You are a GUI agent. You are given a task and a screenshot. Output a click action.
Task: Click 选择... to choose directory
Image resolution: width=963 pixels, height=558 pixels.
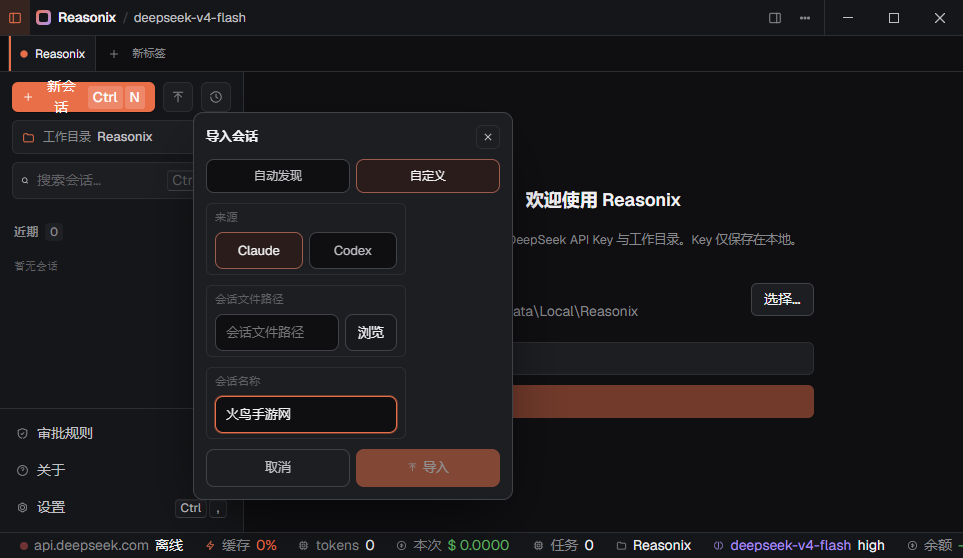782,300
